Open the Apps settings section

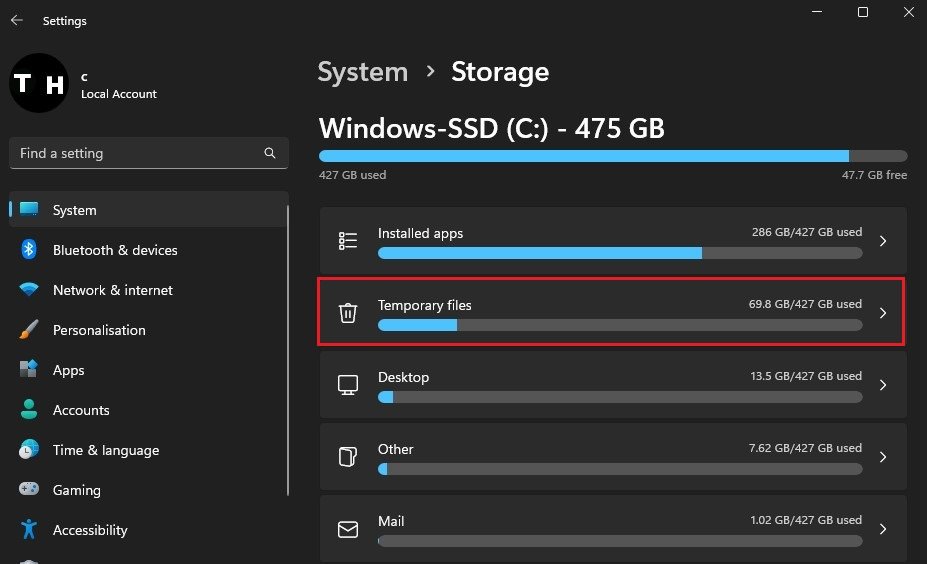coord(68,370)
